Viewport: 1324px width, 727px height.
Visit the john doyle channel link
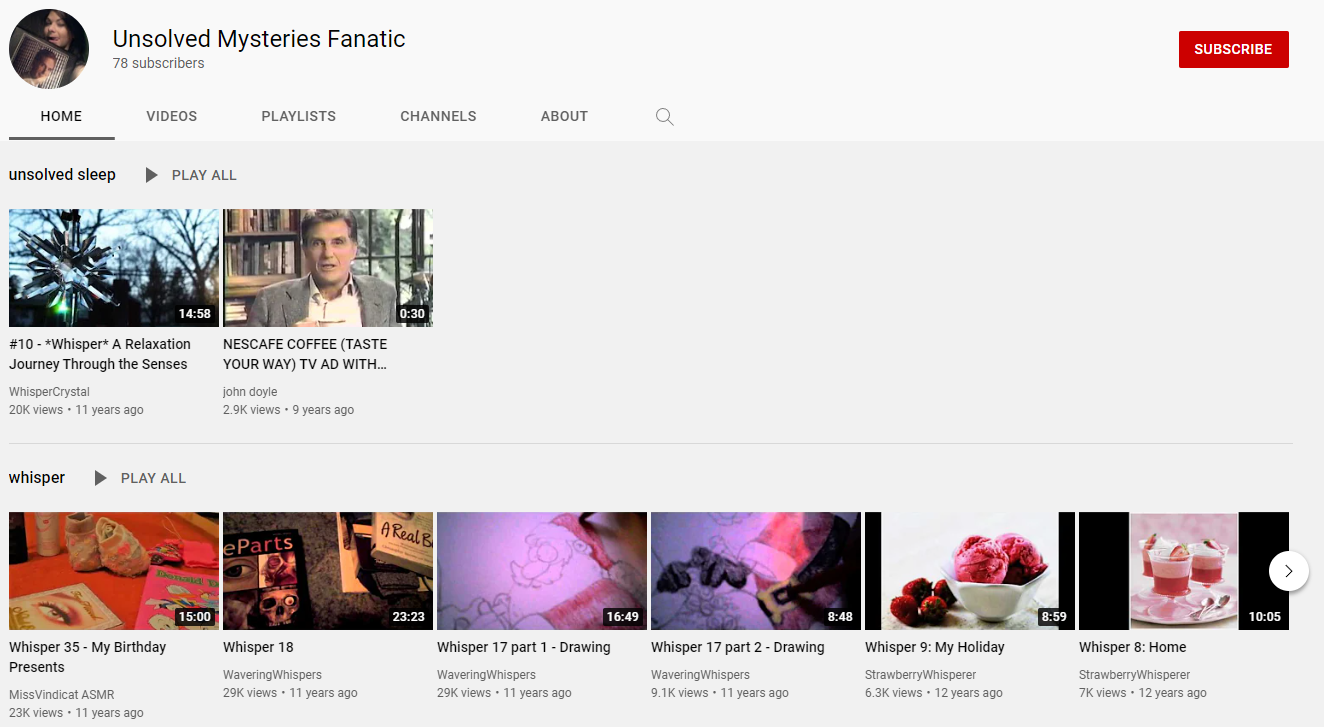pos(250,392)
